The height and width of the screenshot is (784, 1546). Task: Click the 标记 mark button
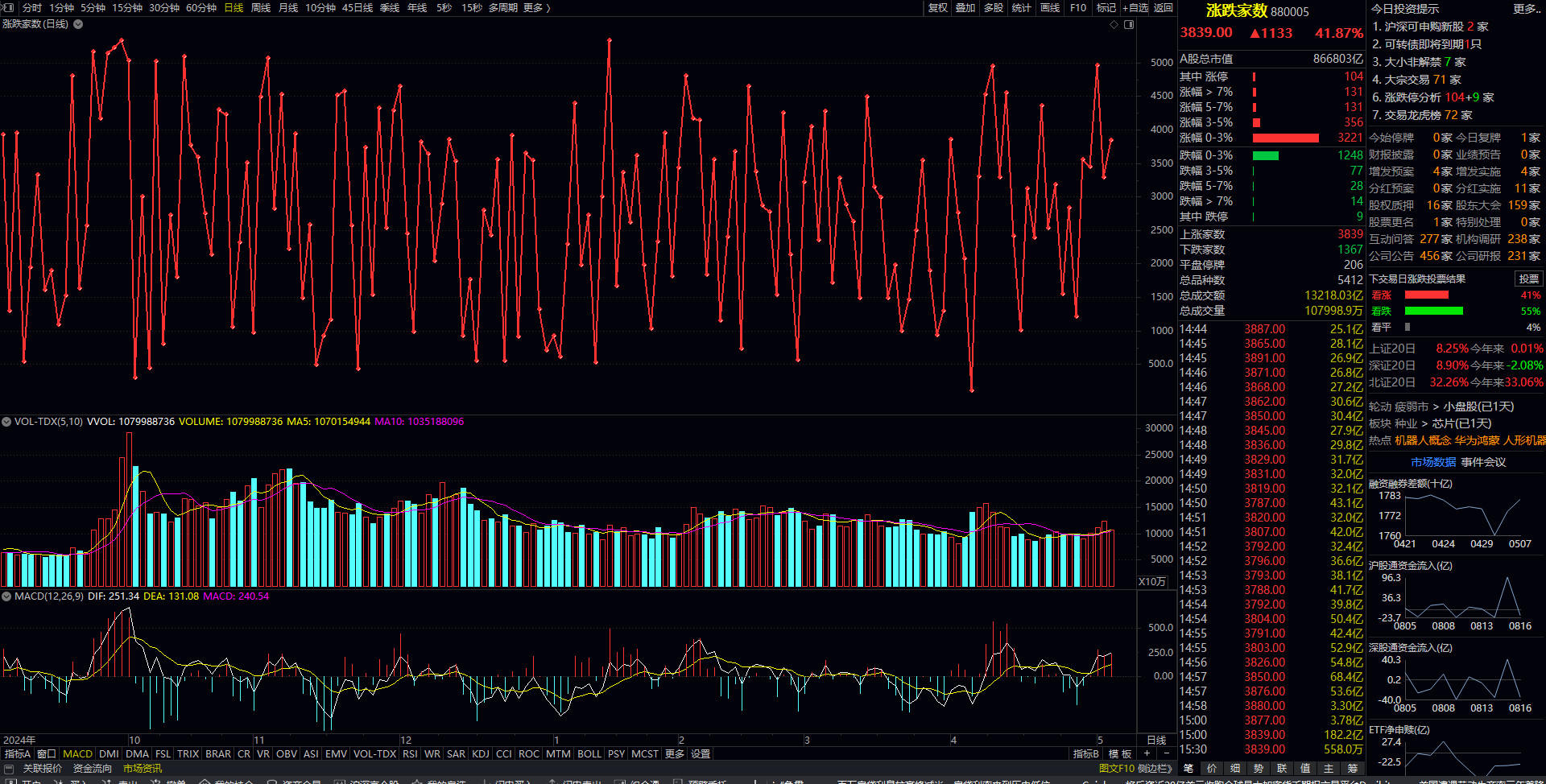[1106, 7]
